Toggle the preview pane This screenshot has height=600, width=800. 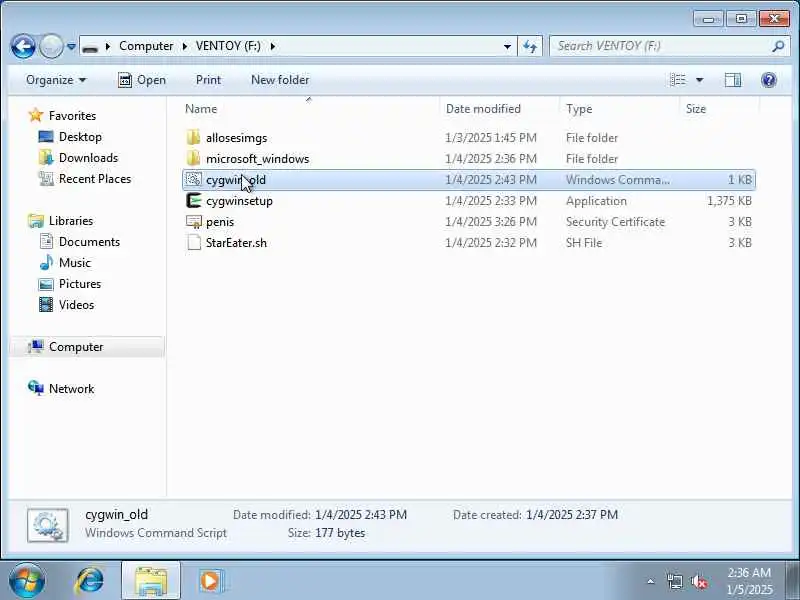point(733,80)
